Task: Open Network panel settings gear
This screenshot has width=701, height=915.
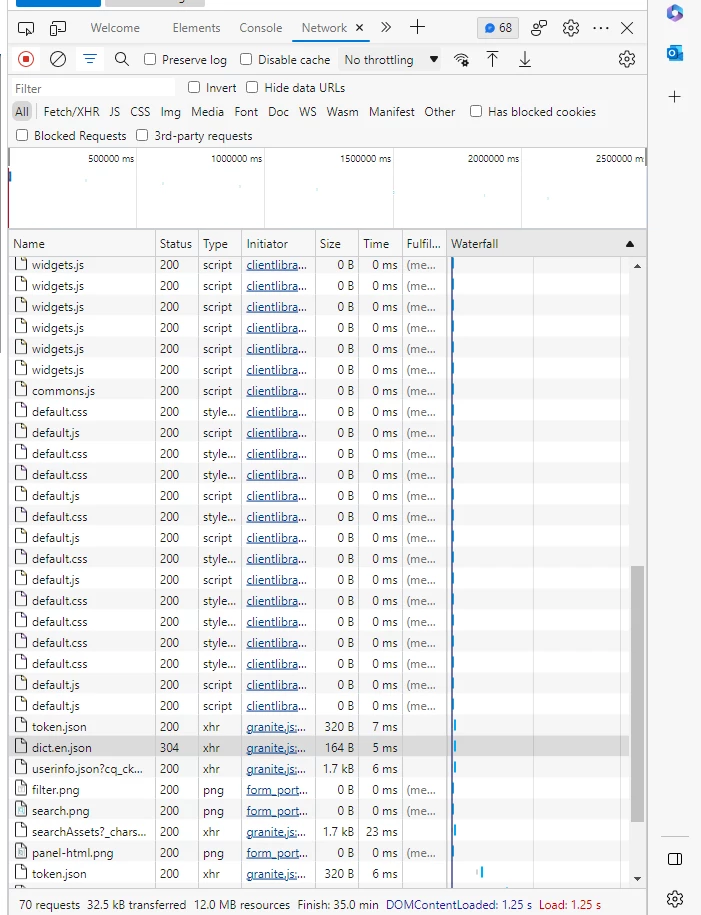Action: coord(626,59)
